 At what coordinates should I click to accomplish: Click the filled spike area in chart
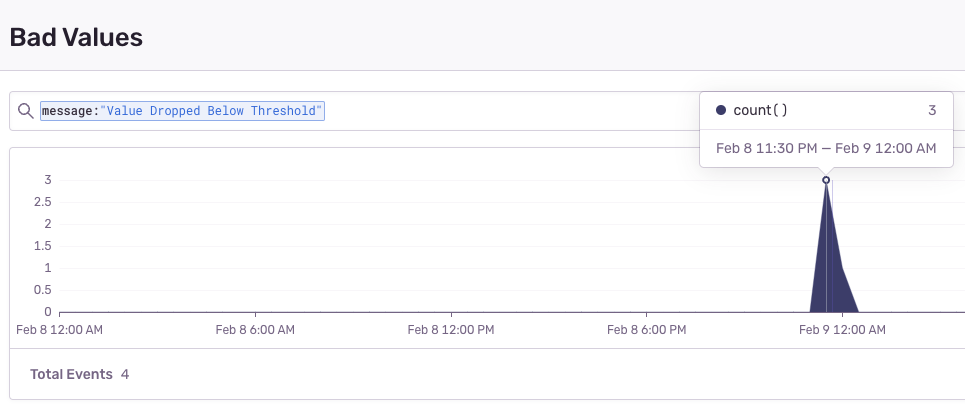click(x=831, y=271)
